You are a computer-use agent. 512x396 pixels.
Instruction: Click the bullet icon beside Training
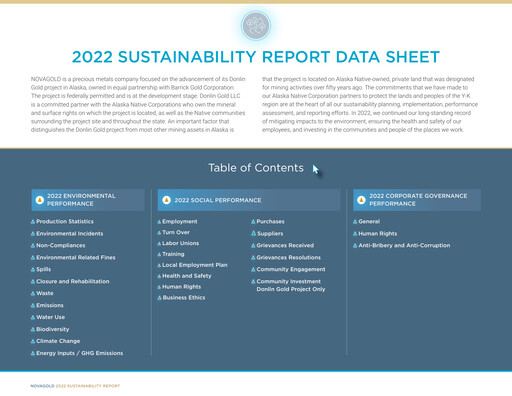159,254
